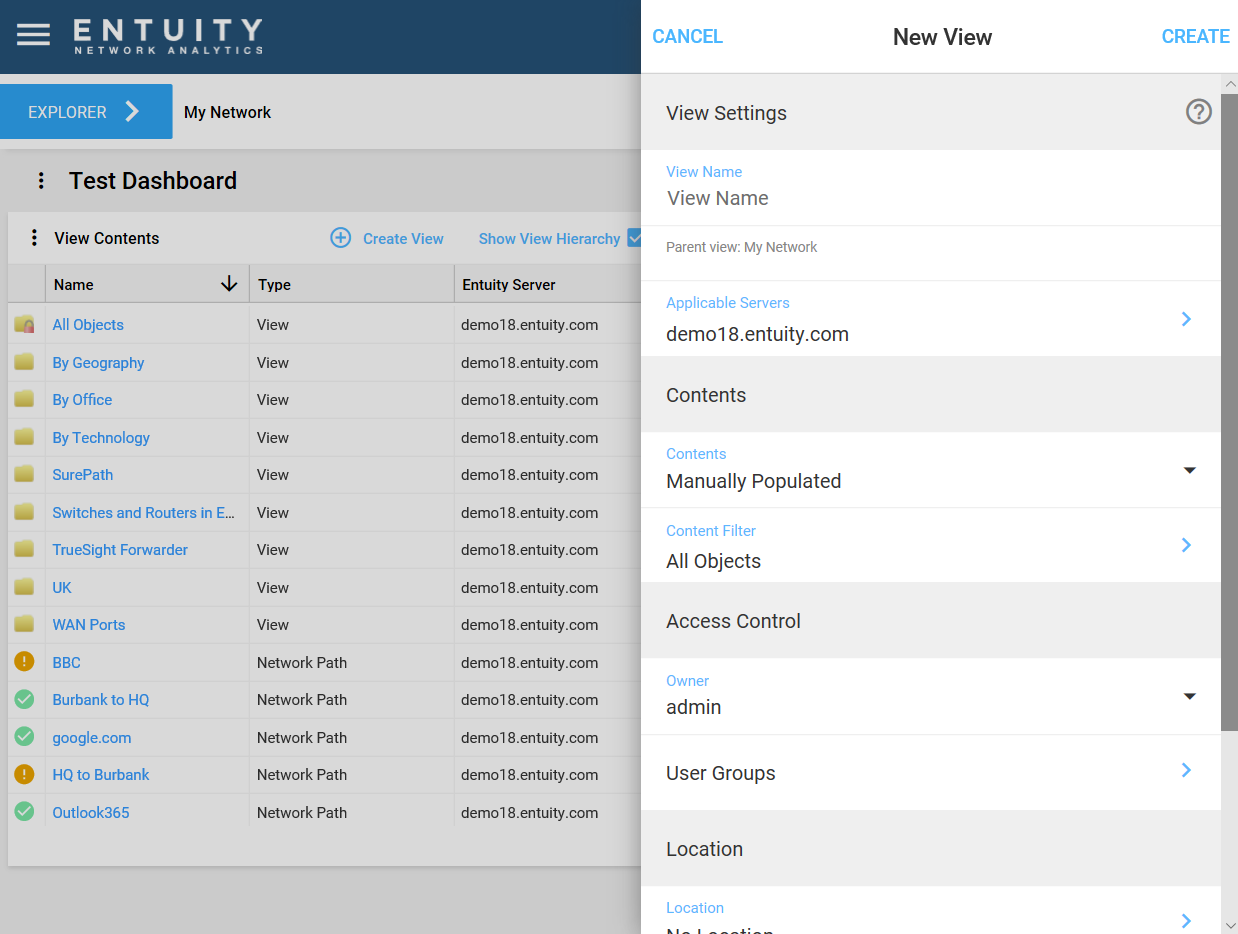Open the hamburger navigation menu

click(33, 33)
